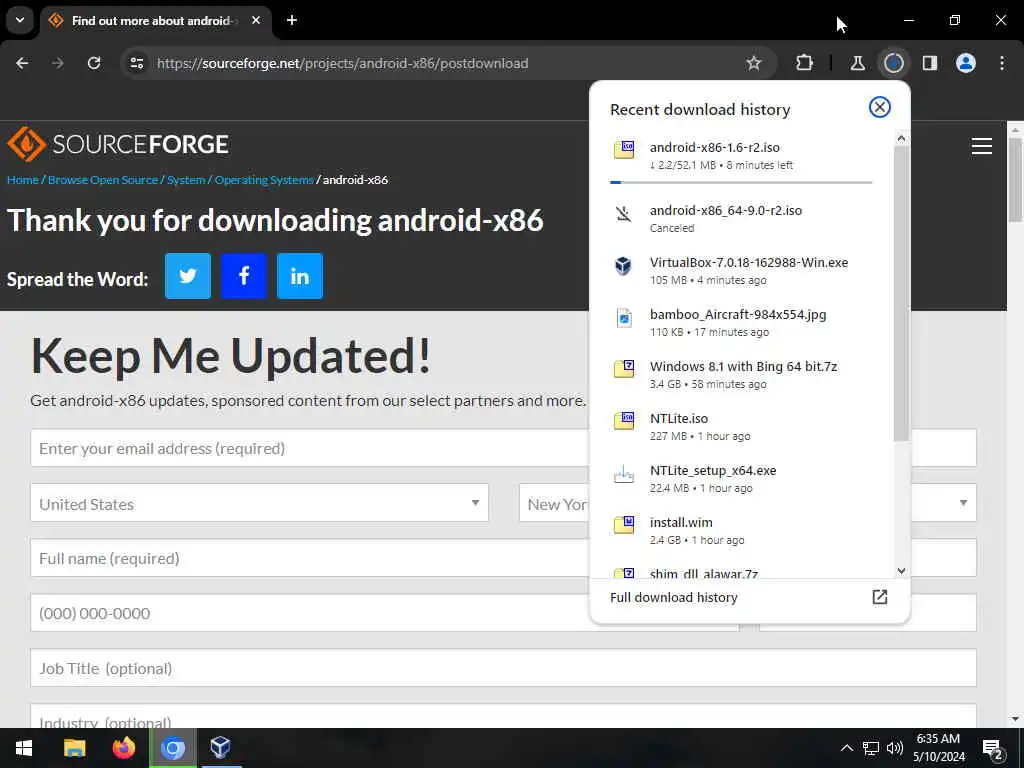Show hidden tray icons chevron
This screenshot has width=1024, height=768.
pos(846,748)
